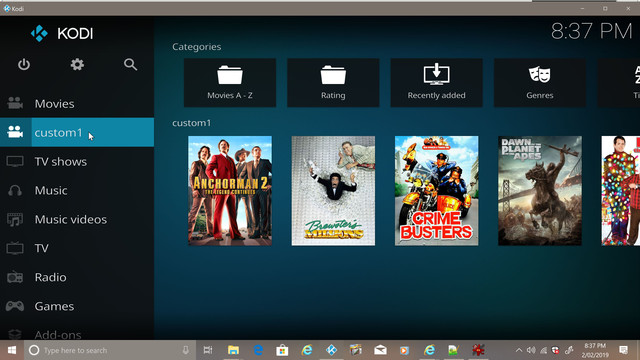The image size is (640, 360).
Task: Show hidden system tray icons
Action: (x=519, y=350)
